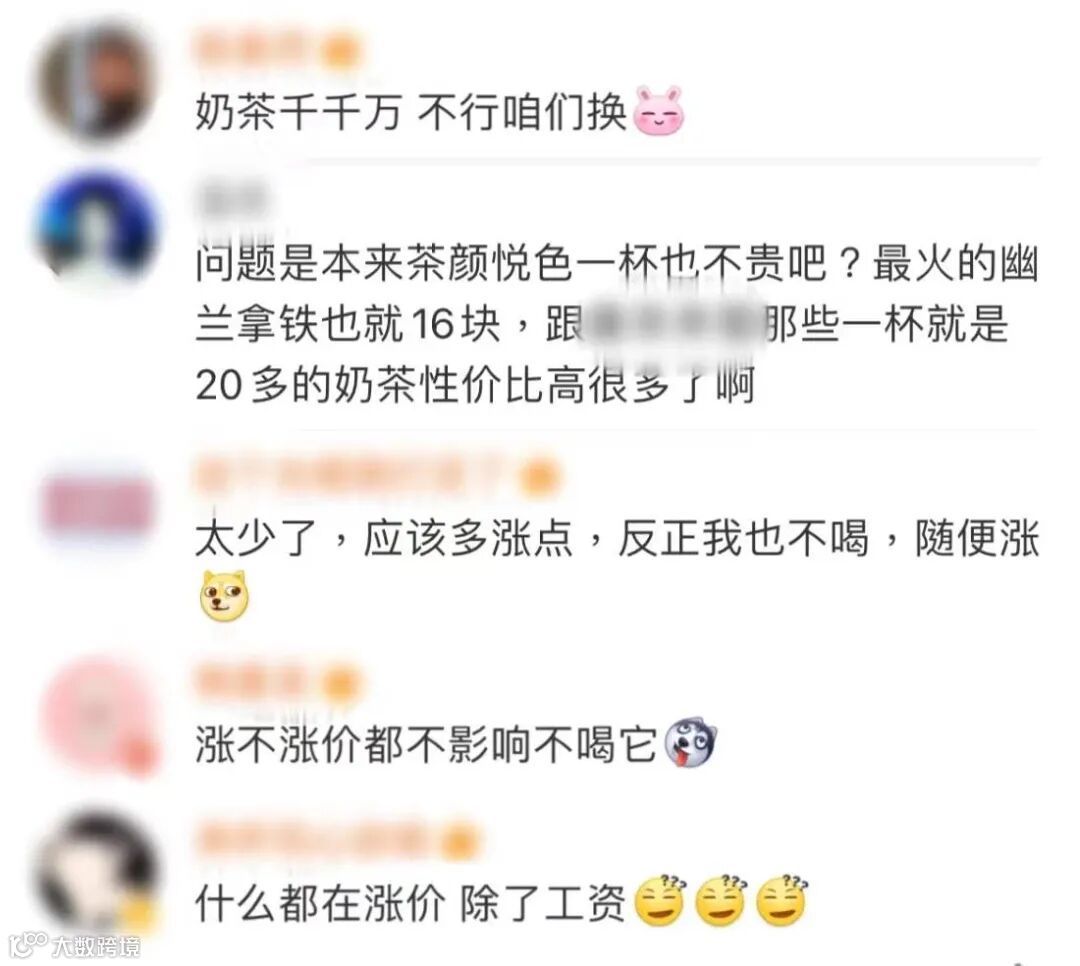Viewport: 1080px width, 966px height.
Task: Click last sleepy smiley emoji in last comment
Action: pyautogui.click(x=782, y=900)
